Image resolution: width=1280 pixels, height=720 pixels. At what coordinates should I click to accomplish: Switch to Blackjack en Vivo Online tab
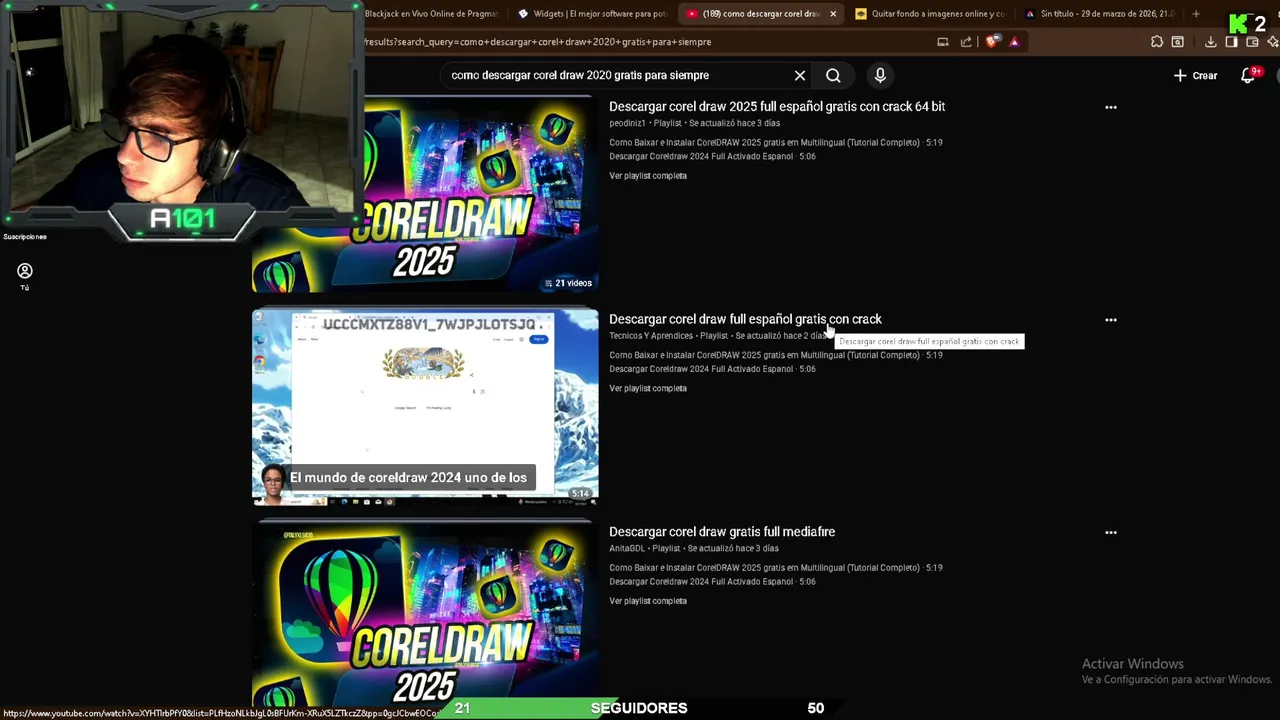(x=430, y=14)
